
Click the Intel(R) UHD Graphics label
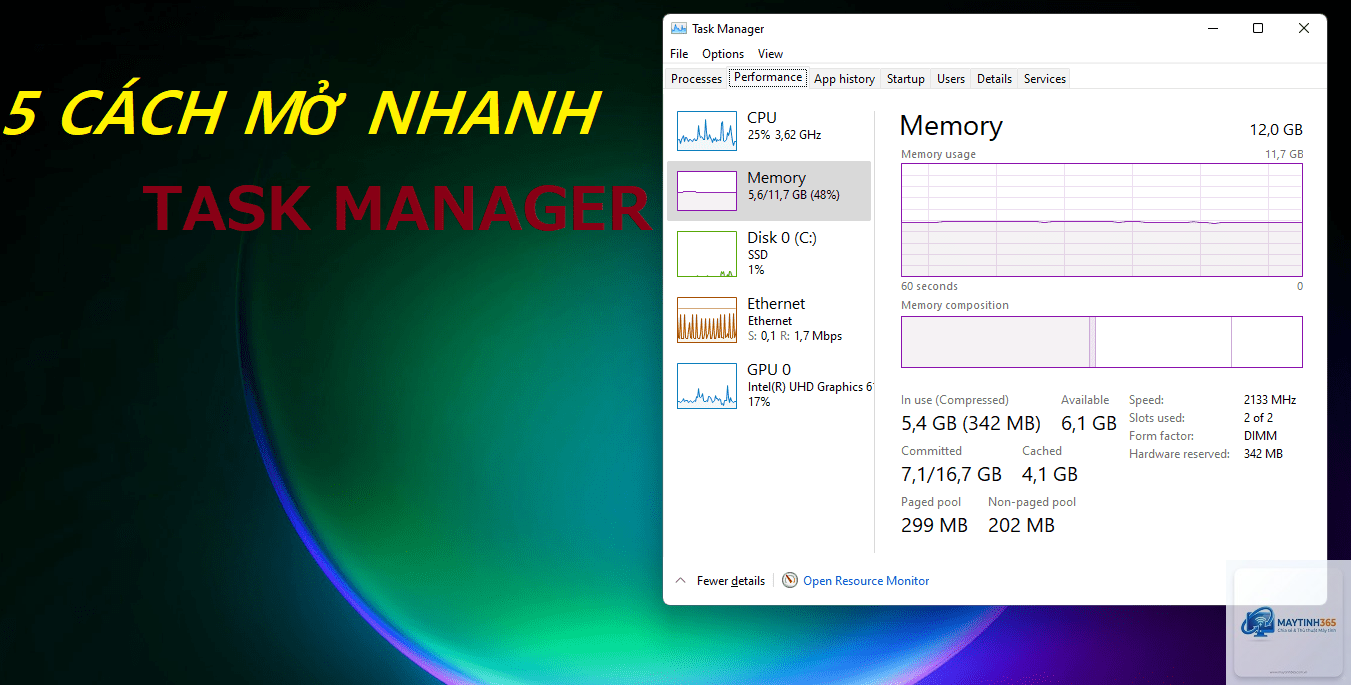pos(810,387)
